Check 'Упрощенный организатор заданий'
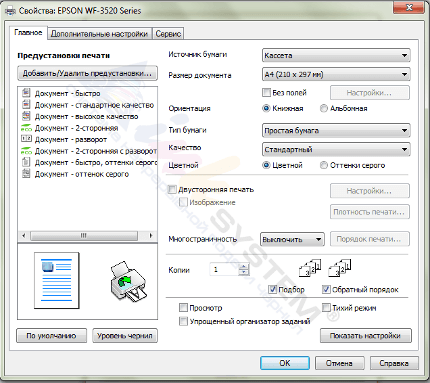The image size is (430, 383). [x=183, y=321]
